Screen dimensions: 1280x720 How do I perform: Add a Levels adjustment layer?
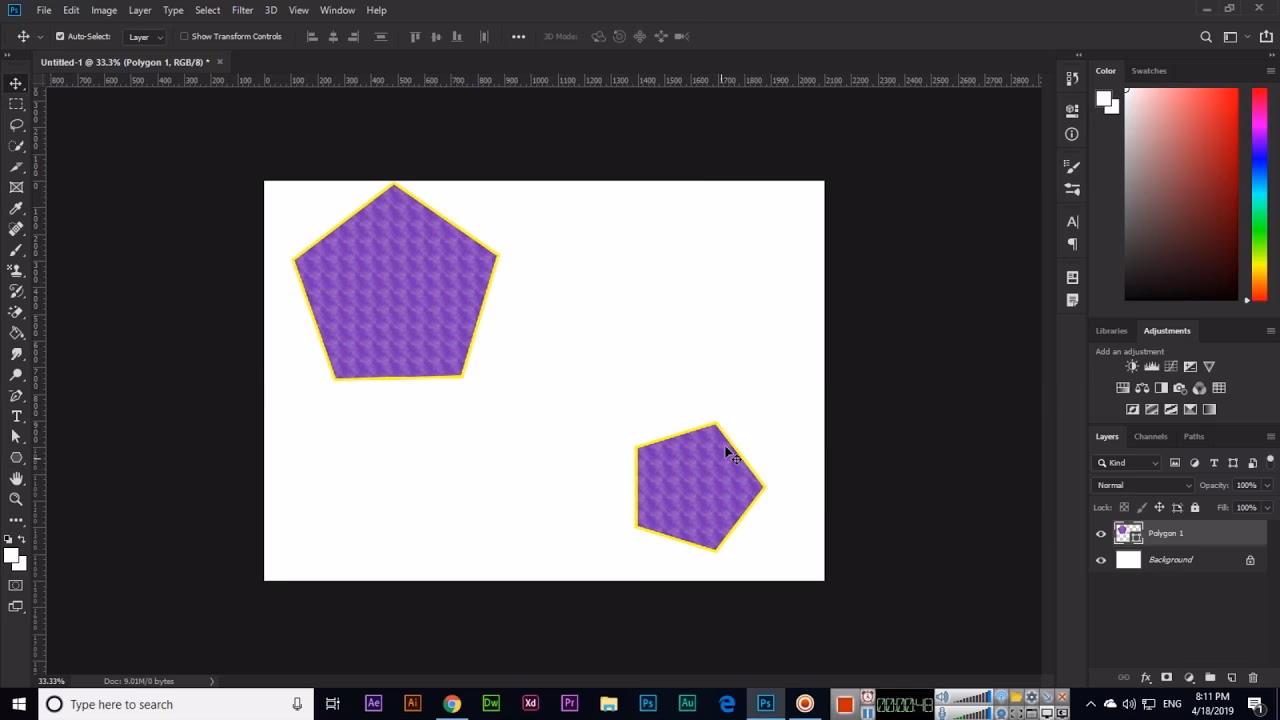(1151, 366)
